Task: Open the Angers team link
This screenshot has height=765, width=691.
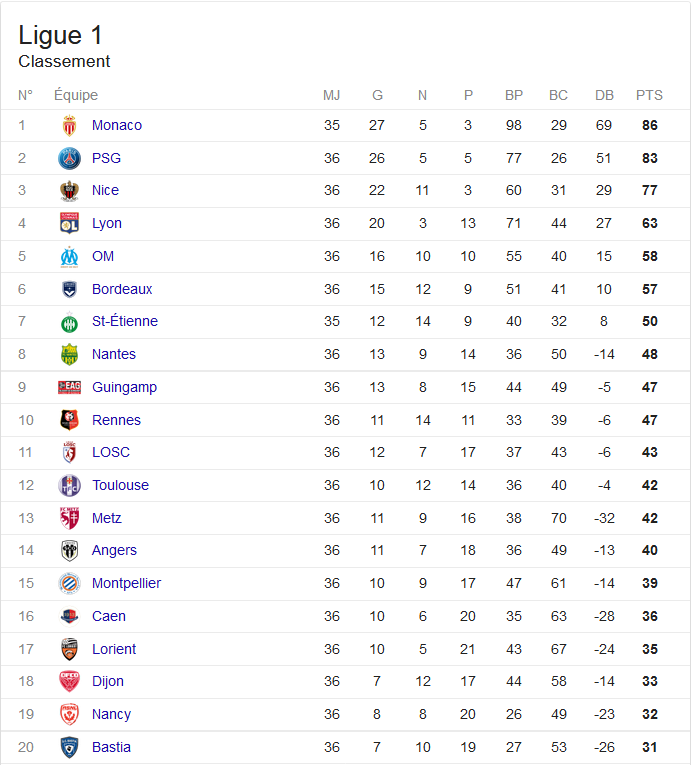Action: pos(114,550)
